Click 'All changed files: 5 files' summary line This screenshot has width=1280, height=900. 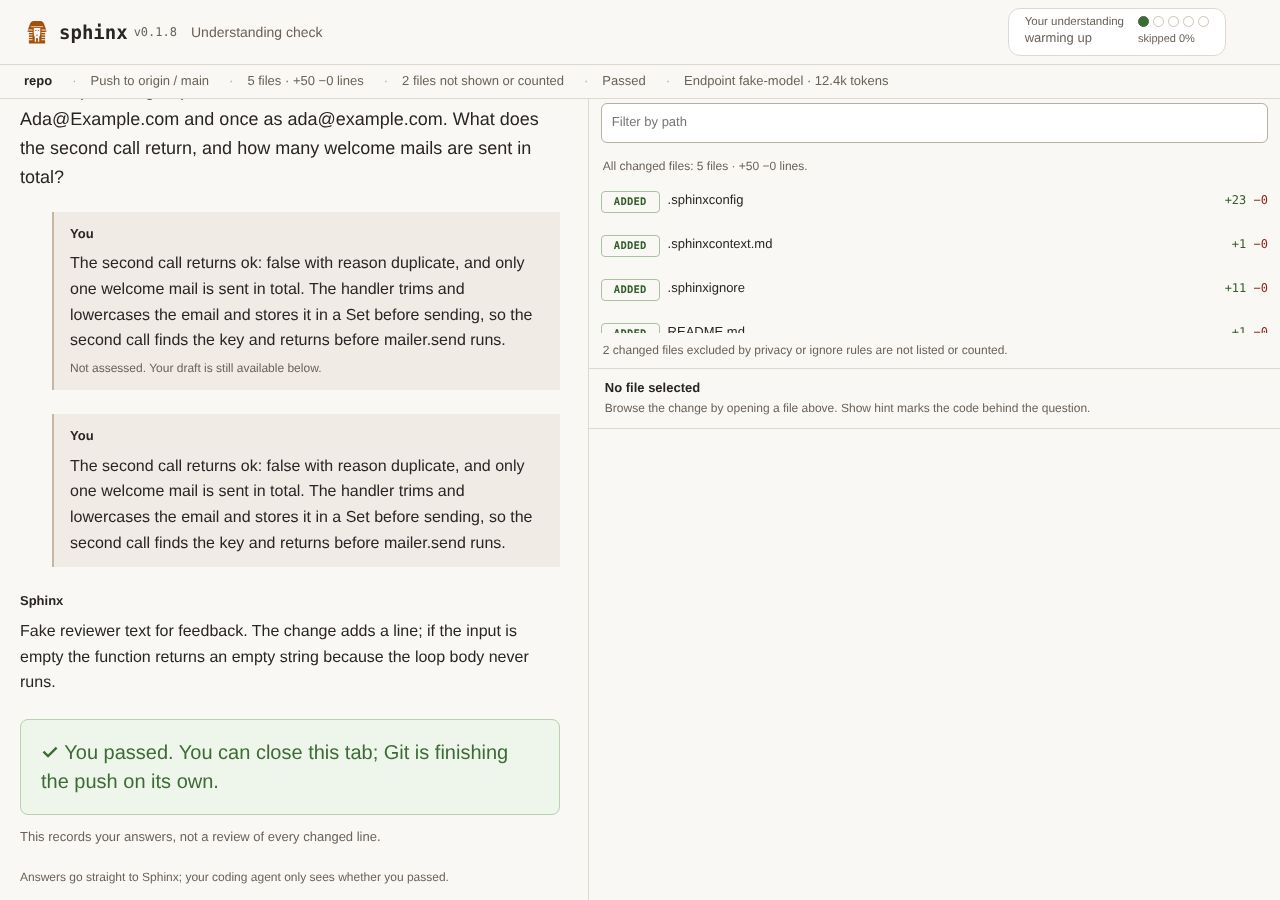click(x=705, y=166)
